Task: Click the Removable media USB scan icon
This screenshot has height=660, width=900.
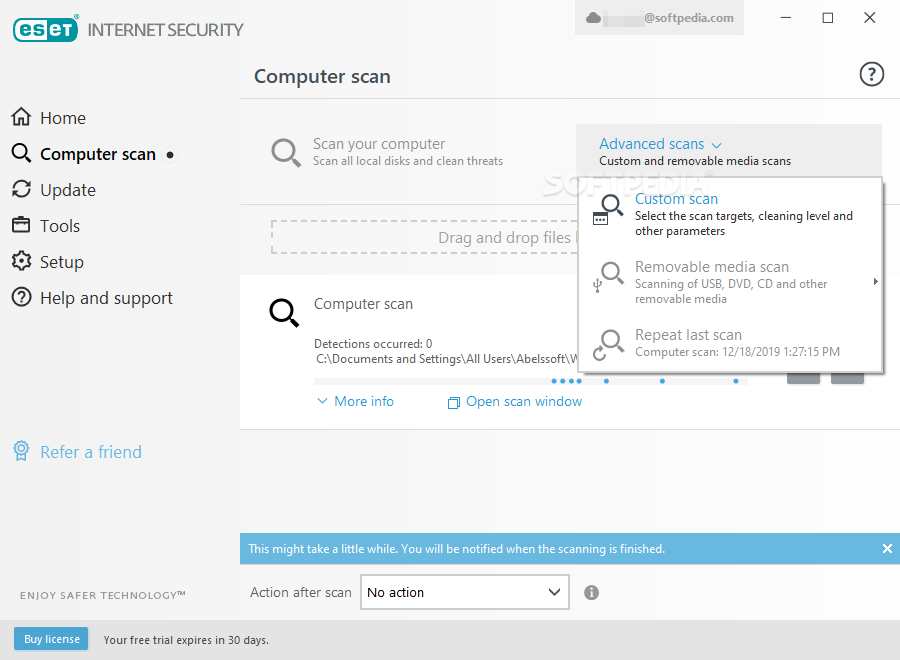Action: pyautogui.click(x=608, y=277)
